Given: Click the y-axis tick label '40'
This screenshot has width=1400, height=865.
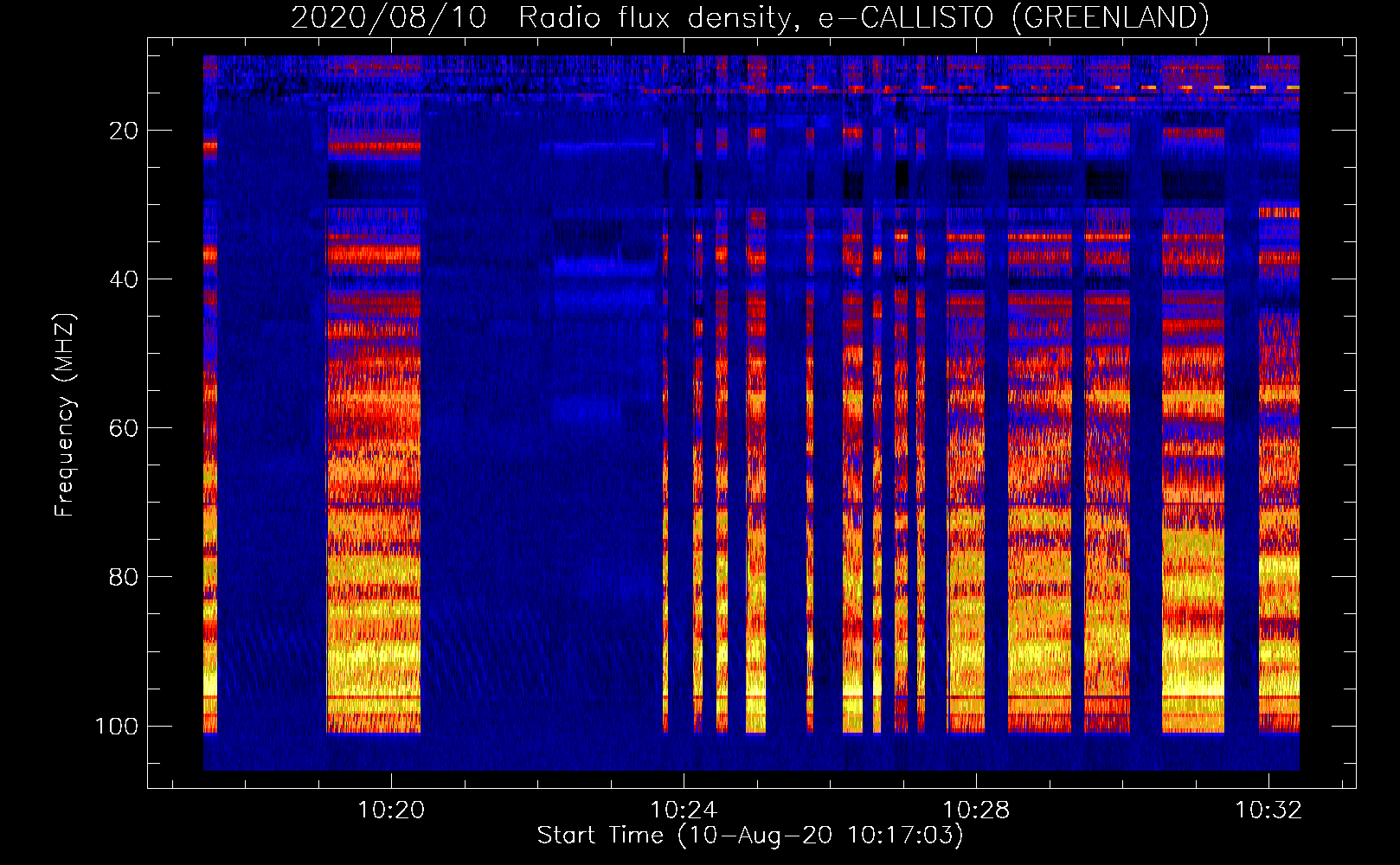Looking at the screenshot, I should coord(124,279).
